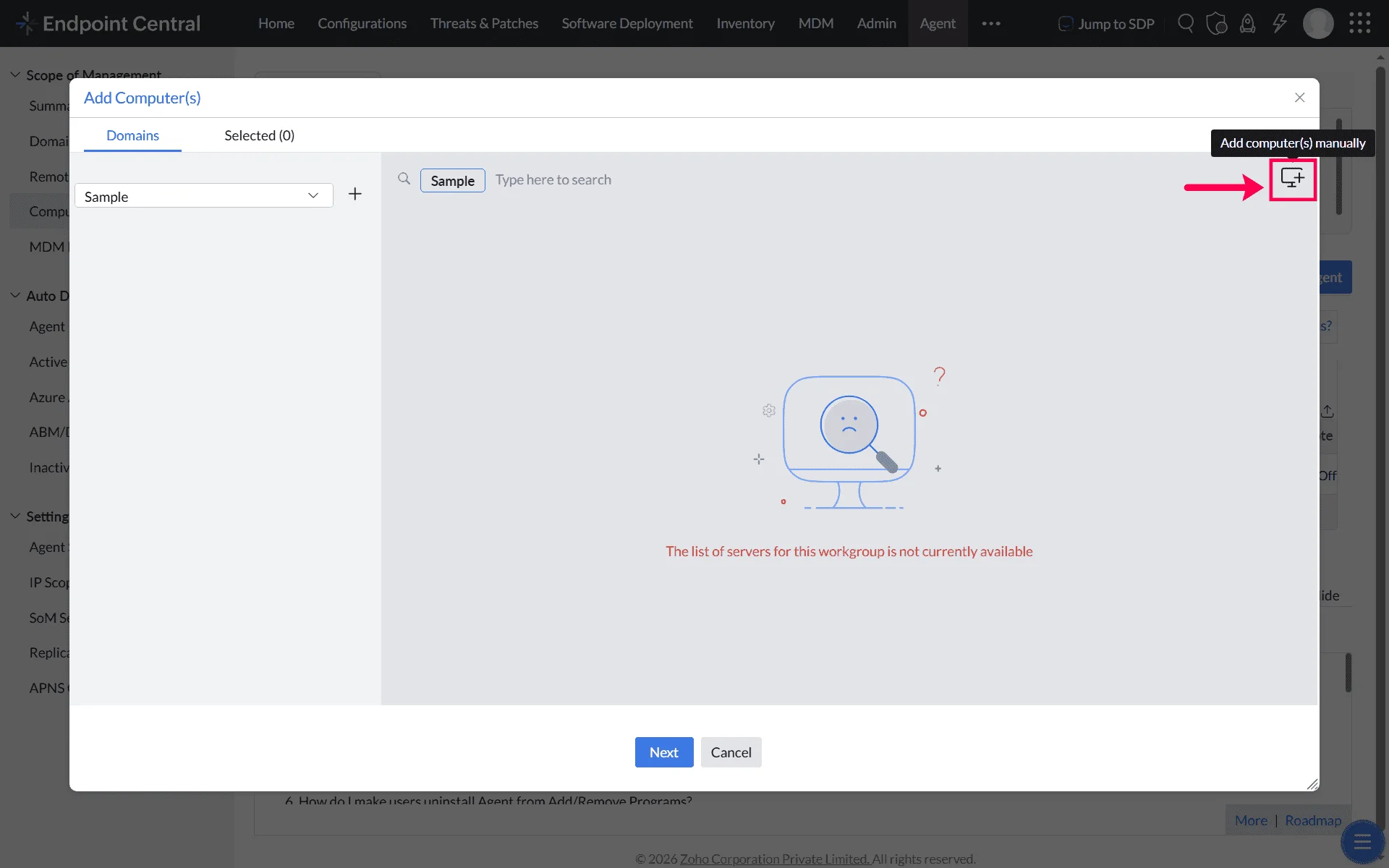Cancel the Add Computer(s) dialog

click(731, 752)
